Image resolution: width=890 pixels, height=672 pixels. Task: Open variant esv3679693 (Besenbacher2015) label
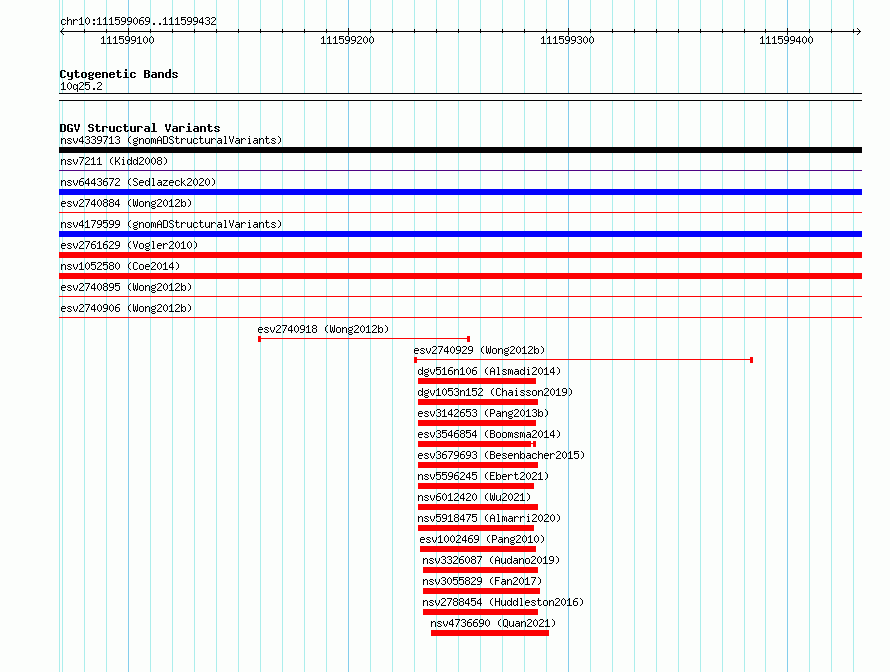501,455
